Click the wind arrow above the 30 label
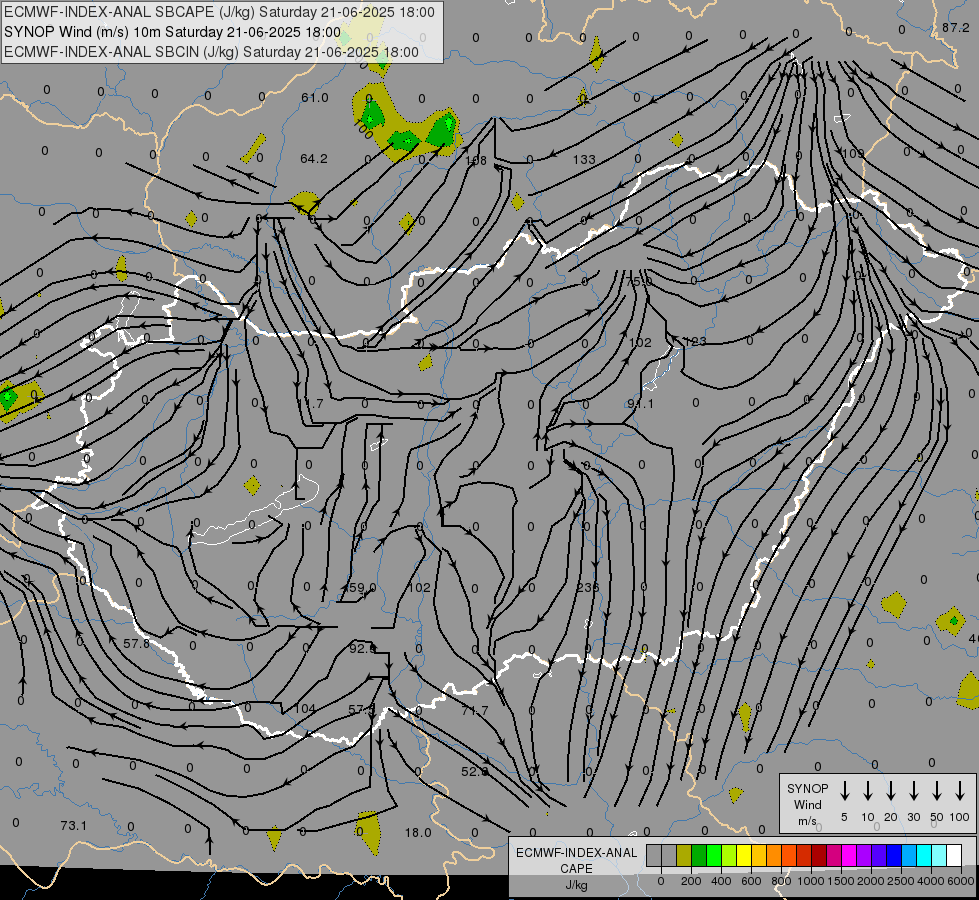The width and height of the screenshot is (979, 900). [x=913, y=790]
